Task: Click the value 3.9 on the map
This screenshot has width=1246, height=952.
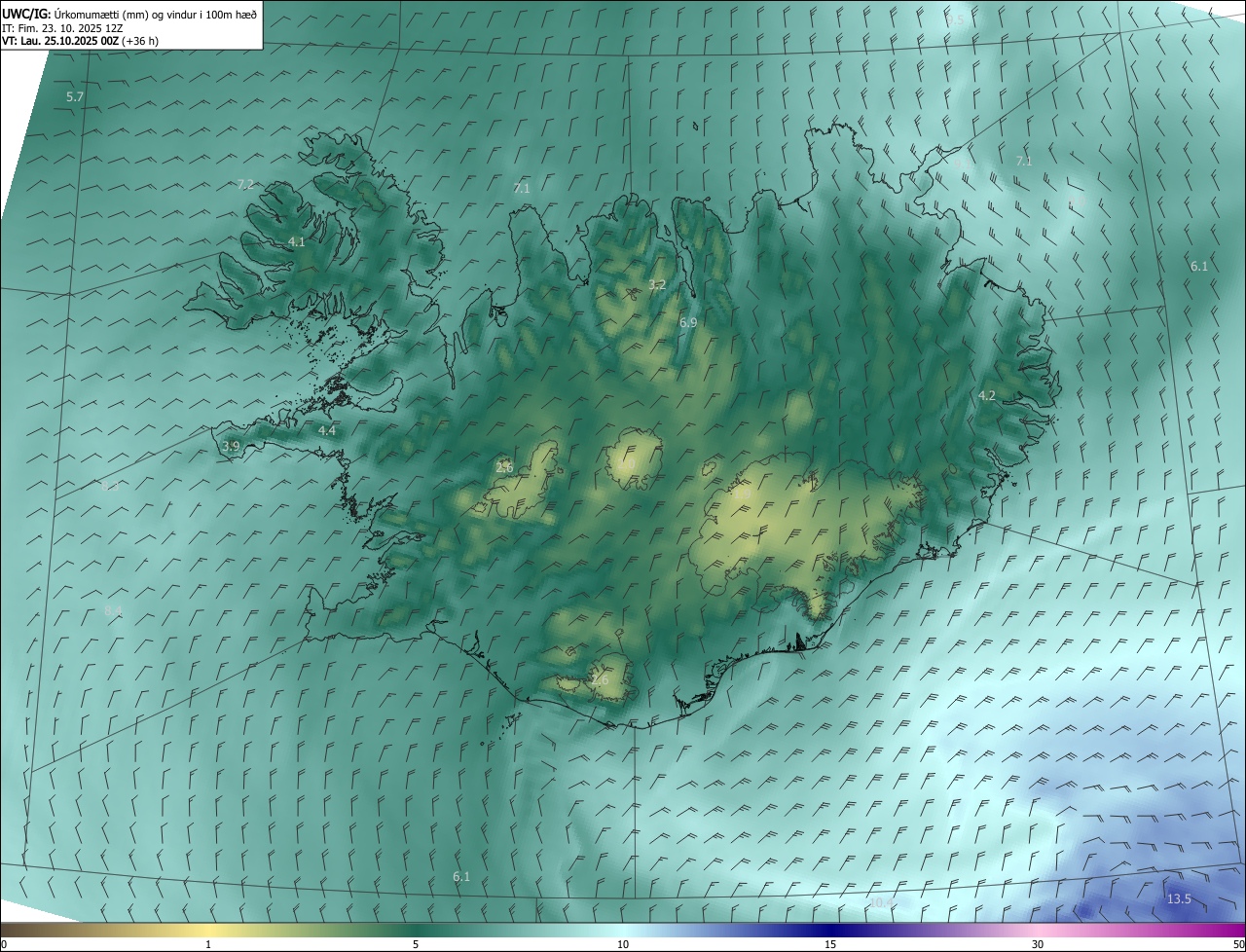Action: [x=231, y=446]
